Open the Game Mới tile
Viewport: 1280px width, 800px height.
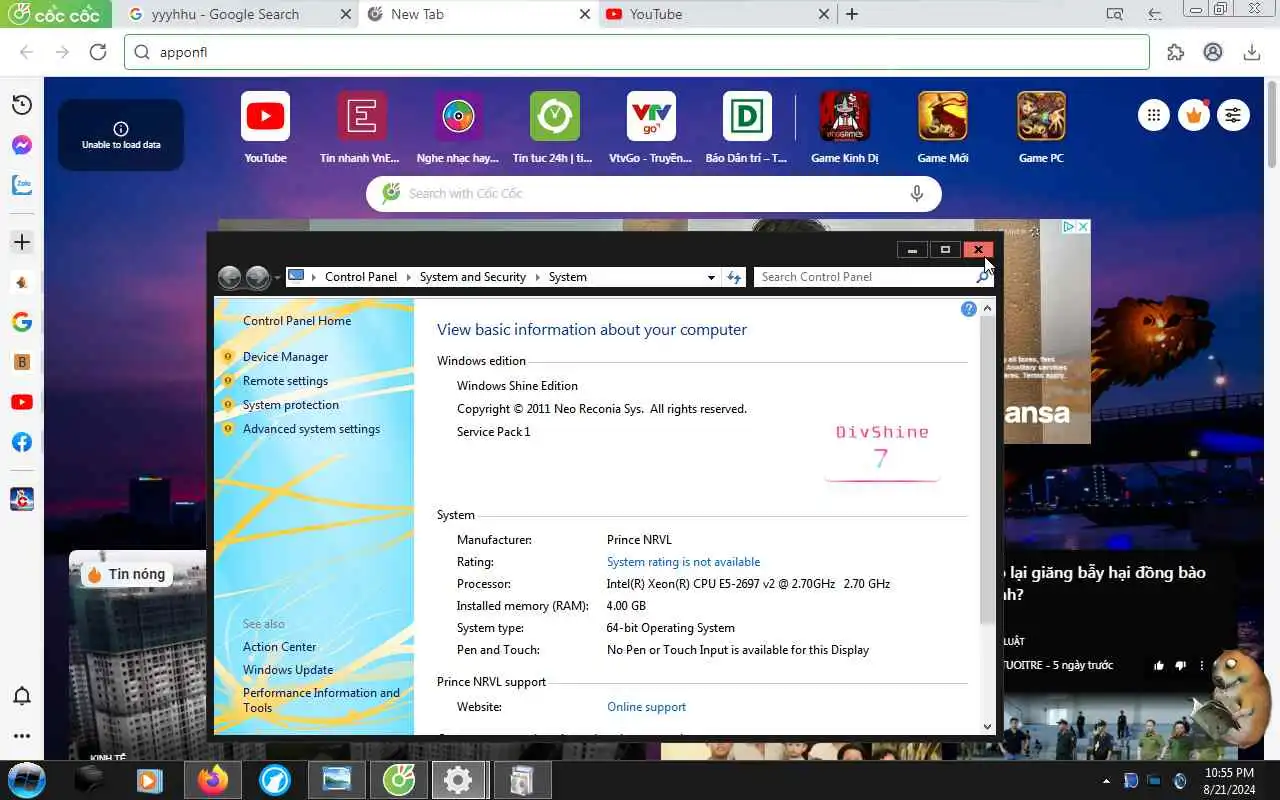click(943, 127)
